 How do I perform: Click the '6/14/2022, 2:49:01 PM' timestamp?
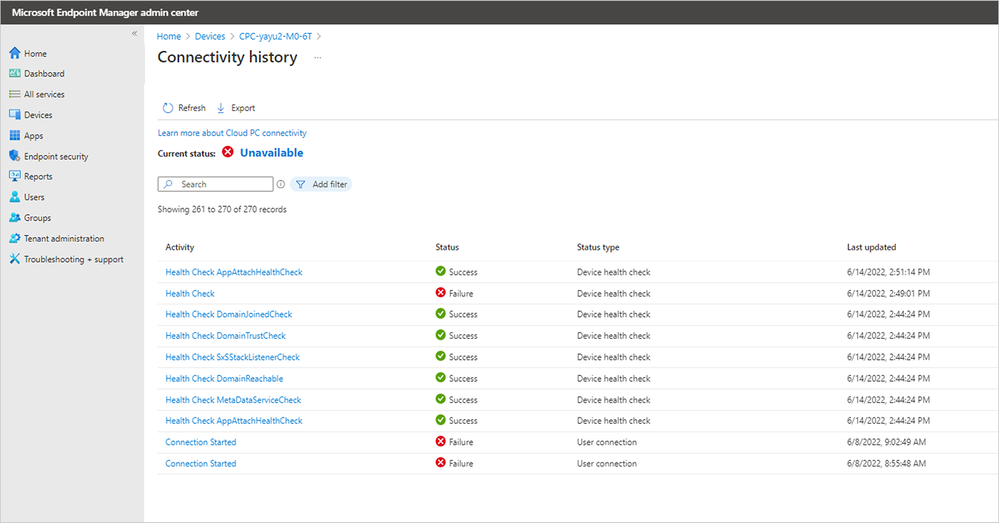[888, 294]
